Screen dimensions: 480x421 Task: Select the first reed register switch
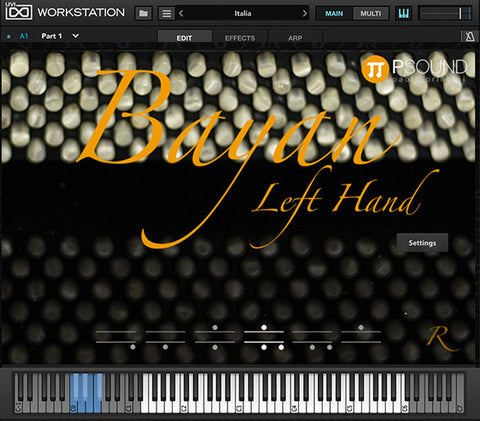(116, 337)
